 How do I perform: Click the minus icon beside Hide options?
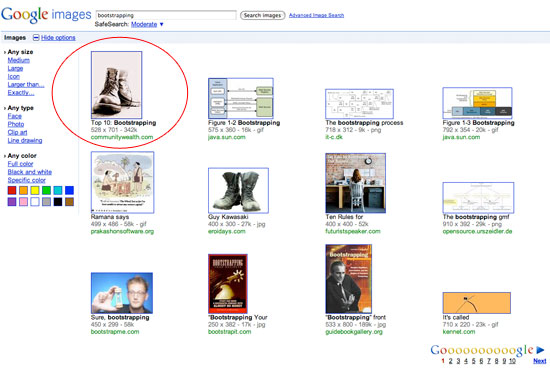click(36, 38)
